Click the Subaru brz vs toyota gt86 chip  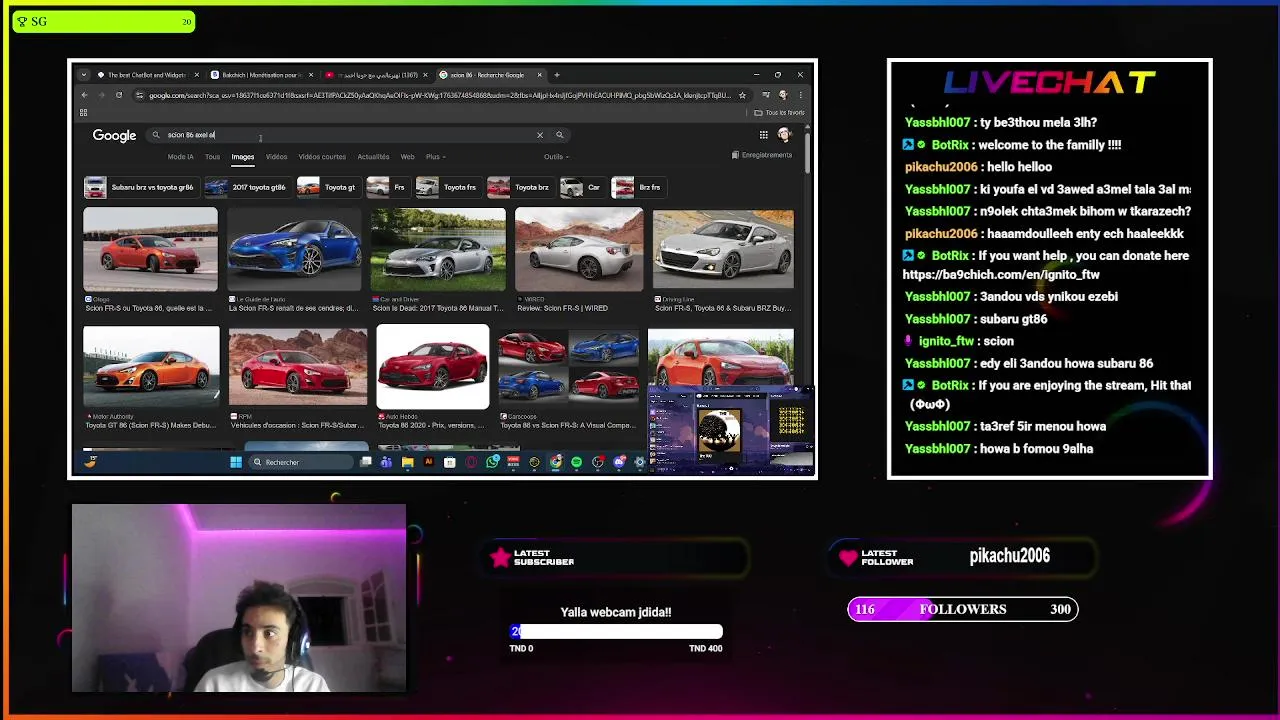point(140,187)
